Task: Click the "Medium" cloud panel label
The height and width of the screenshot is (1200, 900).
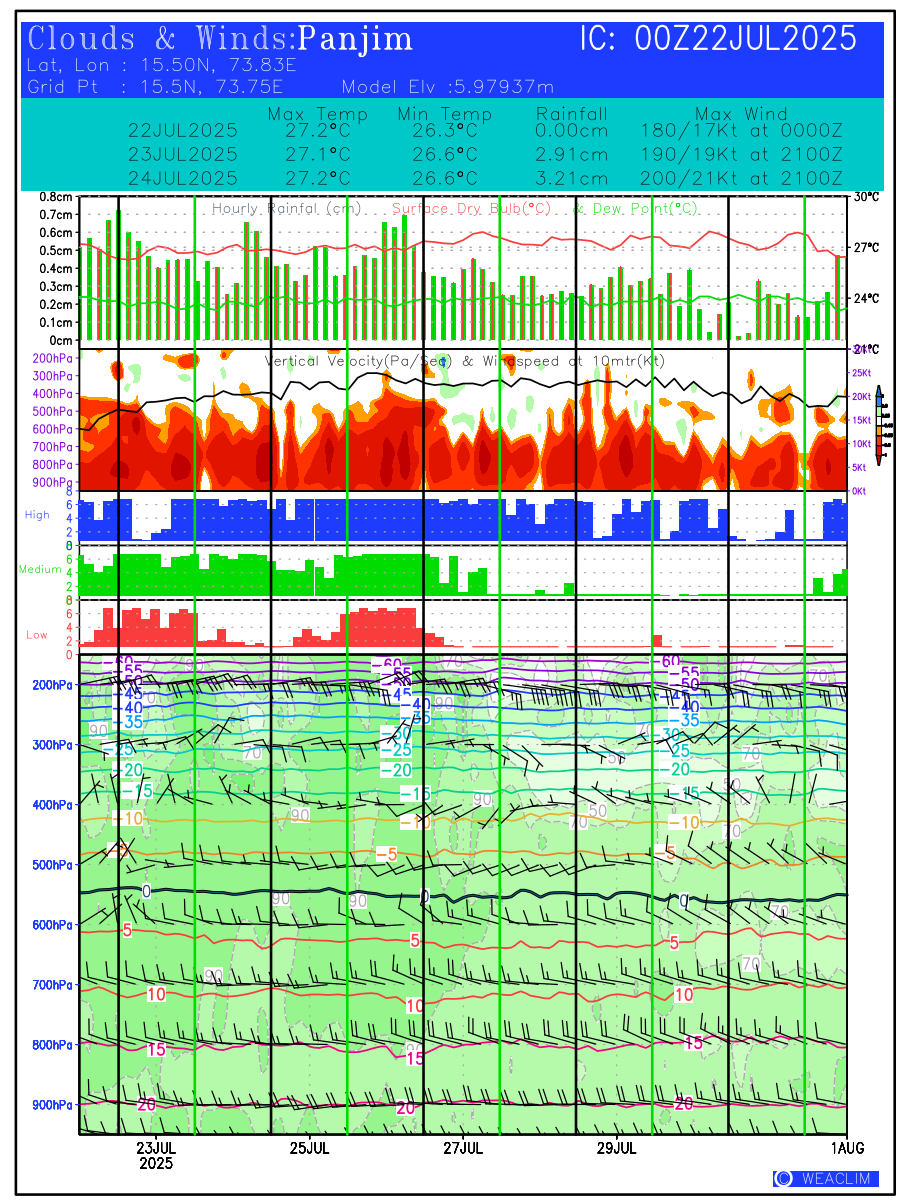Action: 41,570
